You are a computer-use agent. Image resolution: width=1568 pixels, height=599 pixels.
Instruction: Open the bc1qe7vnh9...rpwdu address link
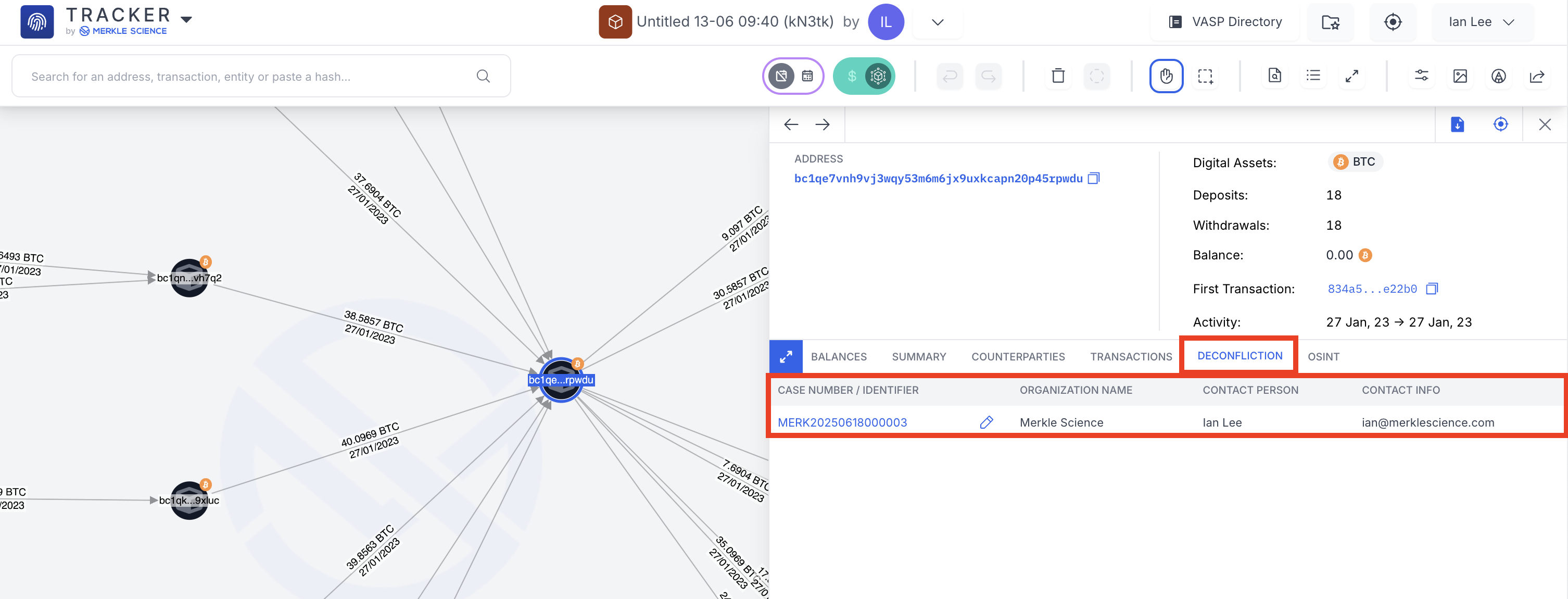click(938, 178)
